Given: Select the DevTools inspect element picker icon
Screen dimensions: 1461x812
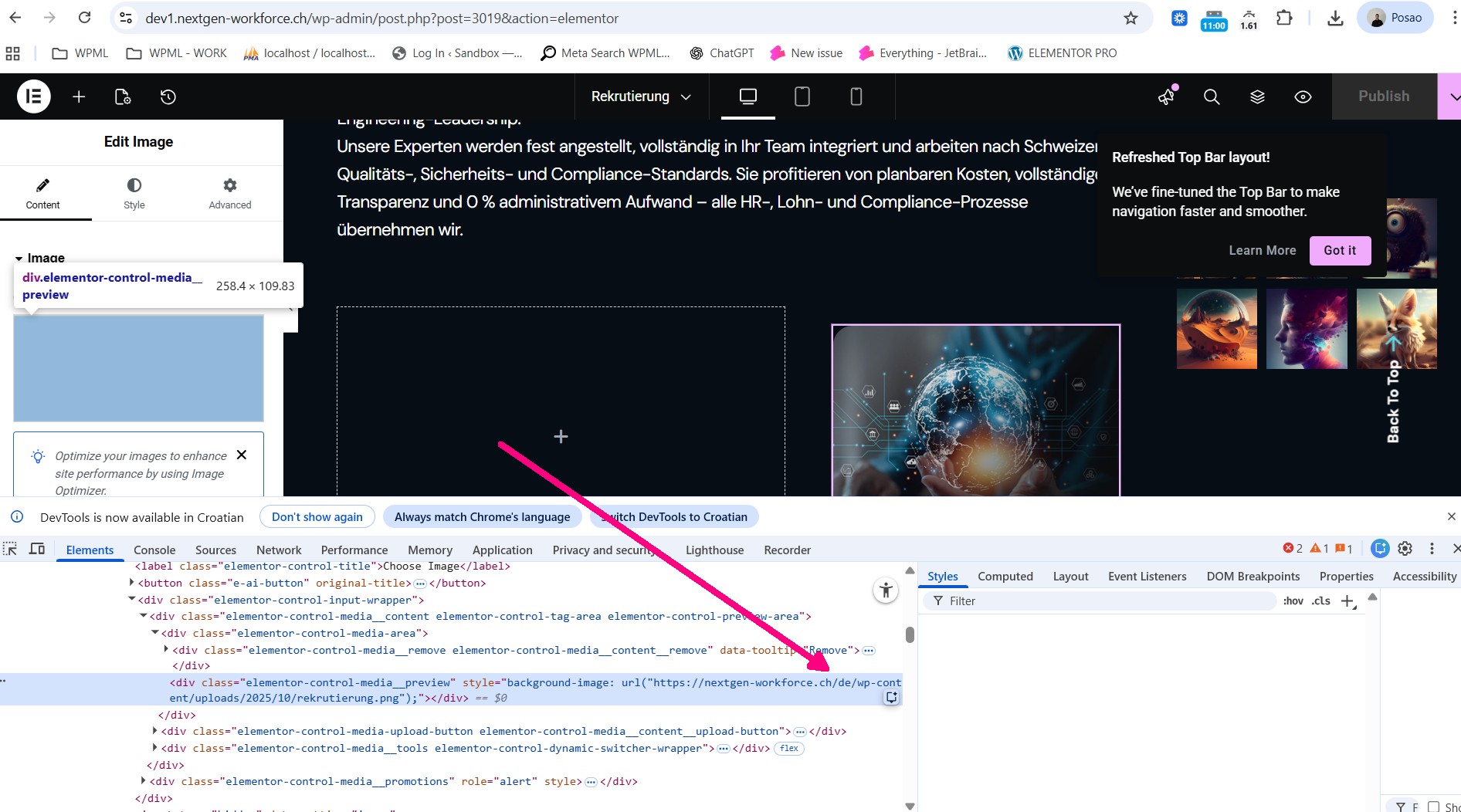Looking at the screenshot, I should point(10,549).
